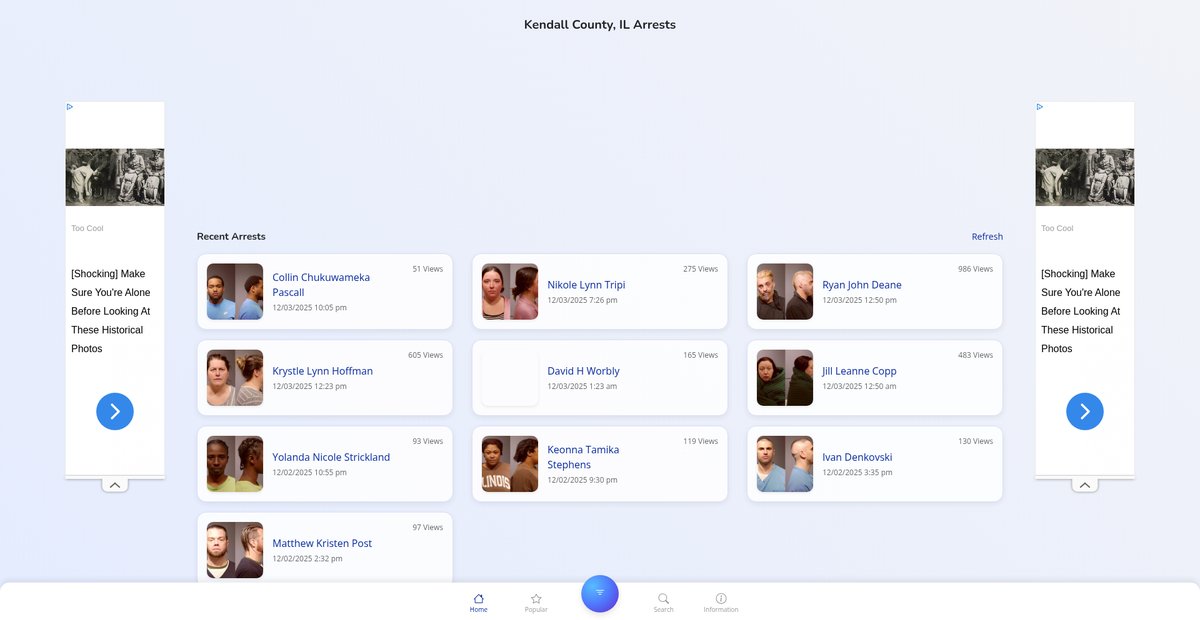The width and height of the screenshot is (1200, 620).
Task: Open Collin Chukuwameka Pascall's record
Action: [x=325, y=291]
